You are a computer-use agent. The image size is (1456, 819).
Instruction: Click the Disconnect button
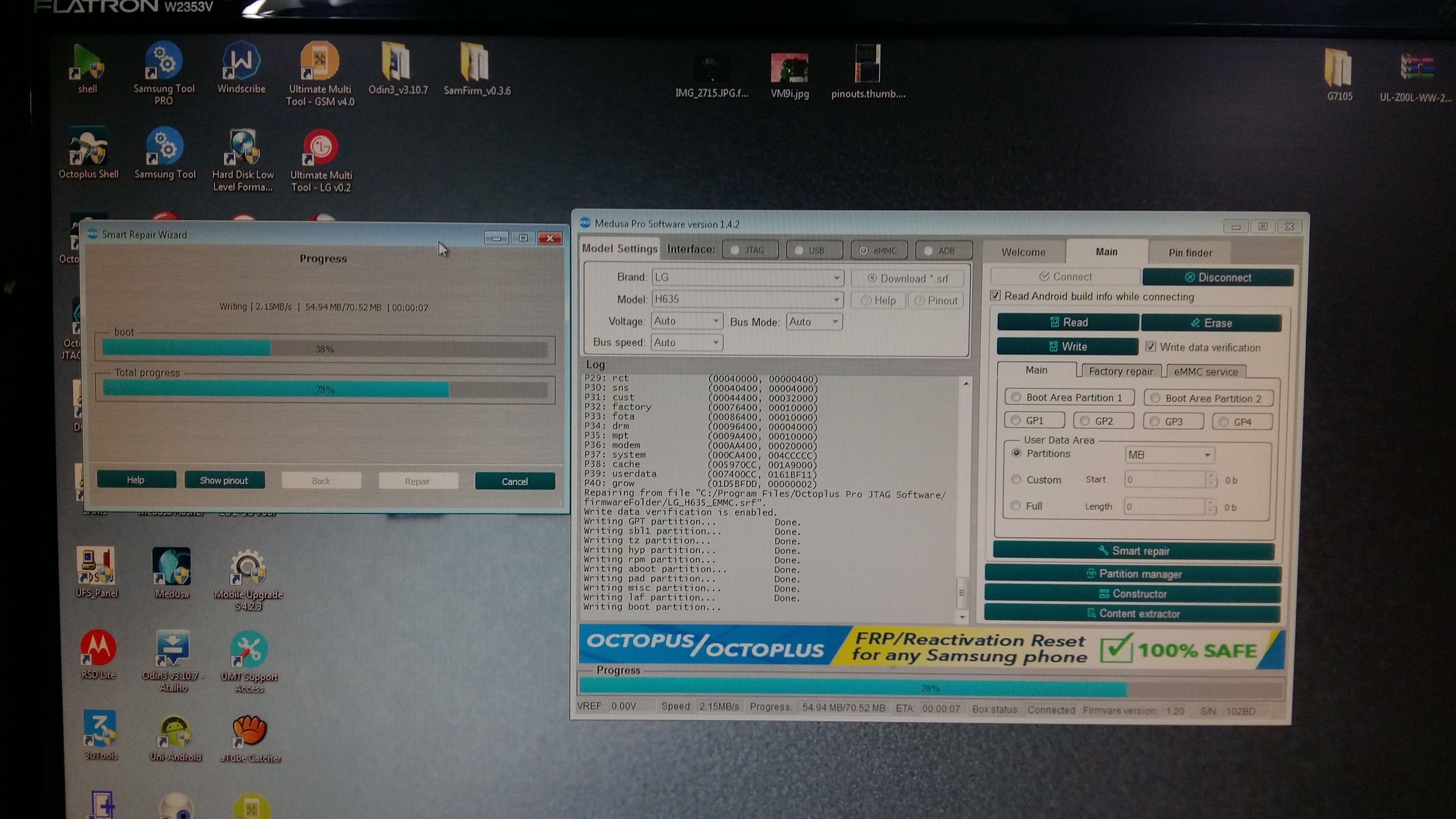pyautogui.click(x=1218, y=278)
